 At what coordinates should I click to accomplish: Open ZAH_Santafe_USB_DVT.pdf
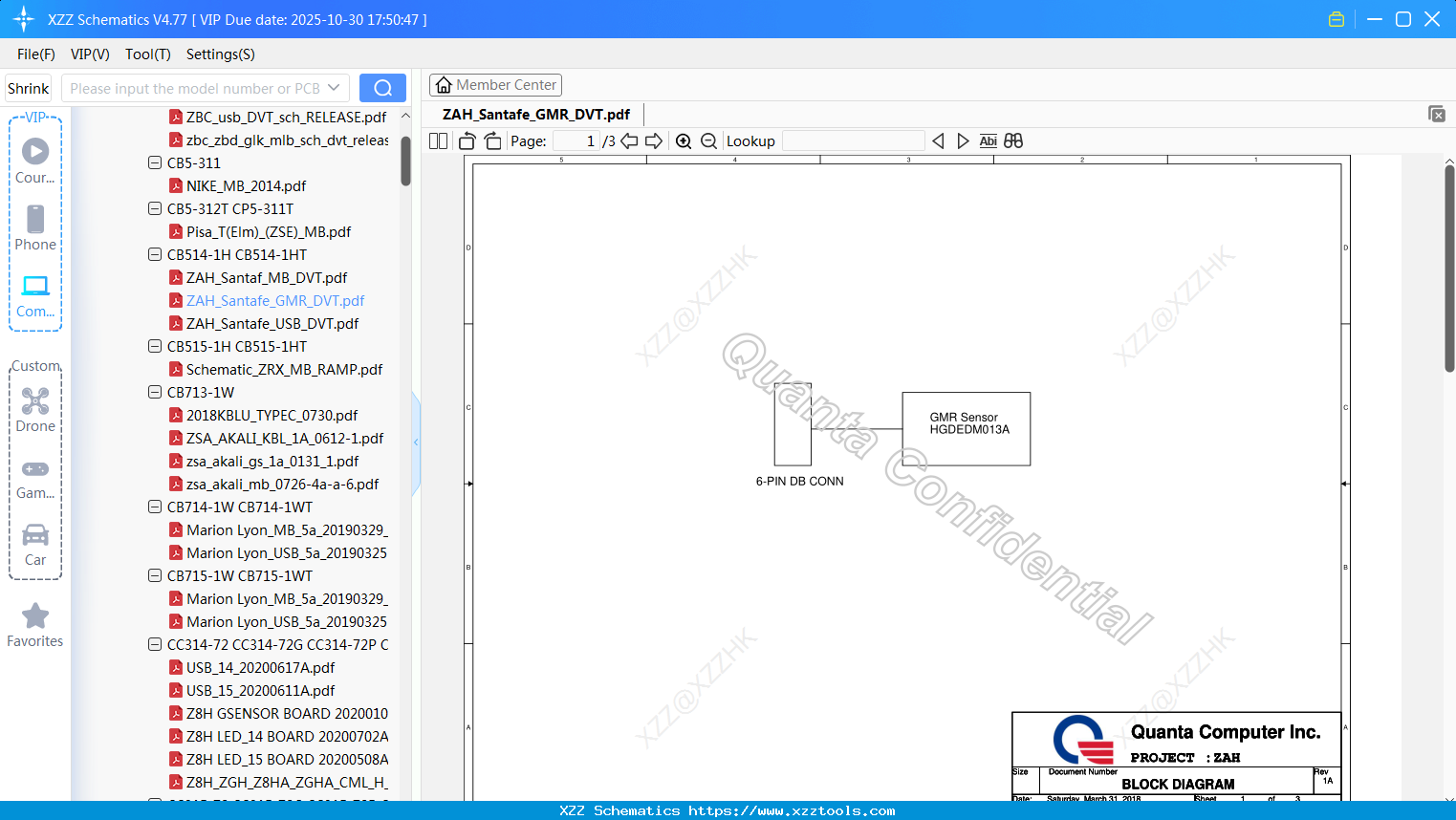pos(272,323)
